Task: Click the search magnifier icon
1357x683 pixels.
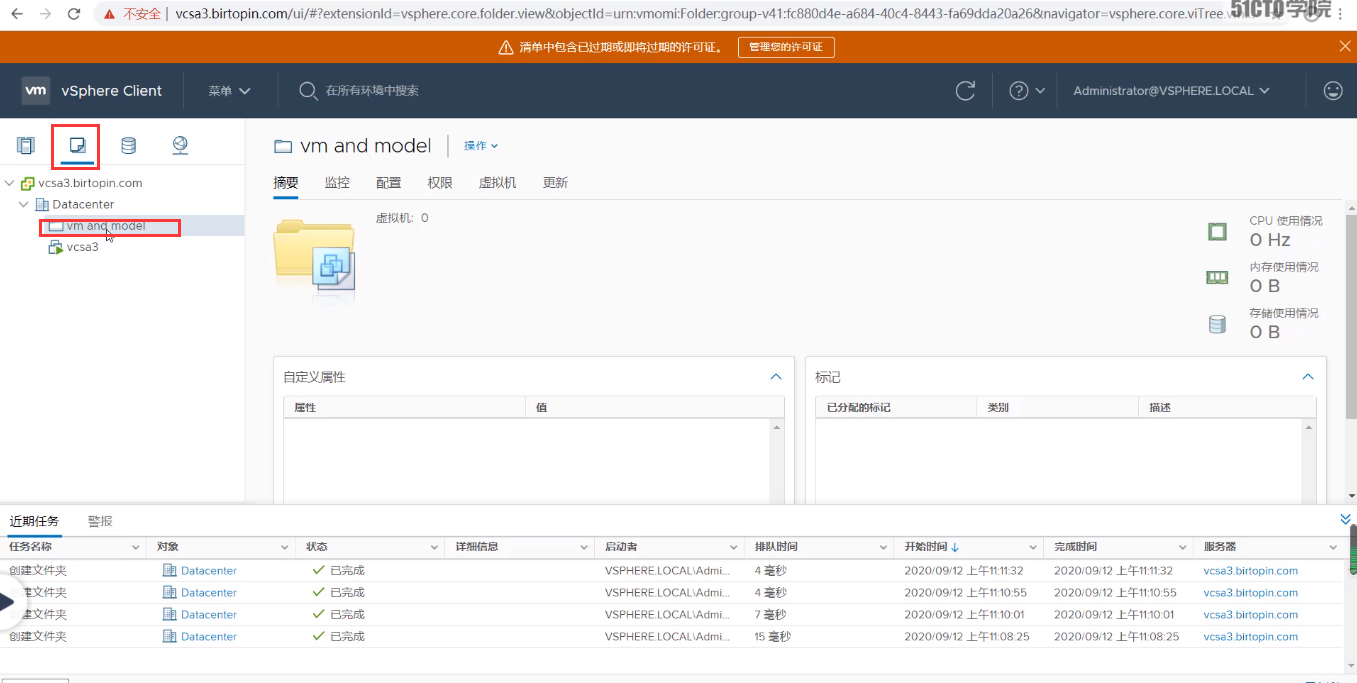Action: 308,91
